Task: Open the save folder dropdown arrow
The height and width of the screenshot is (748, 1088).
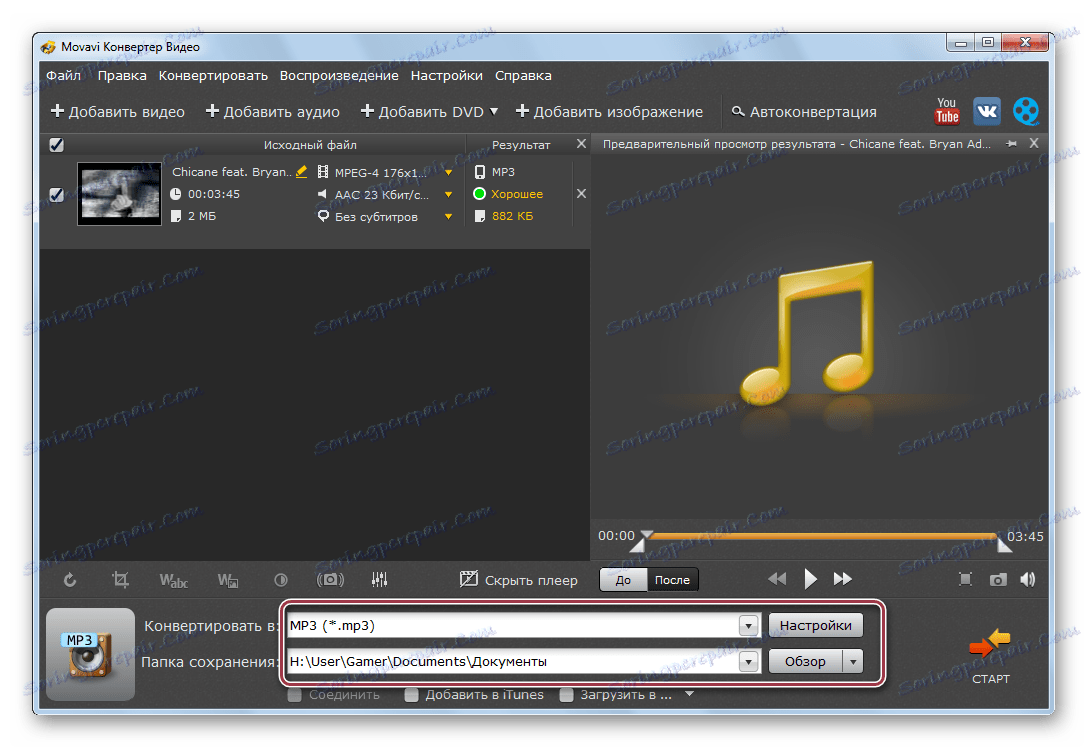Action: tap(748, 662)
